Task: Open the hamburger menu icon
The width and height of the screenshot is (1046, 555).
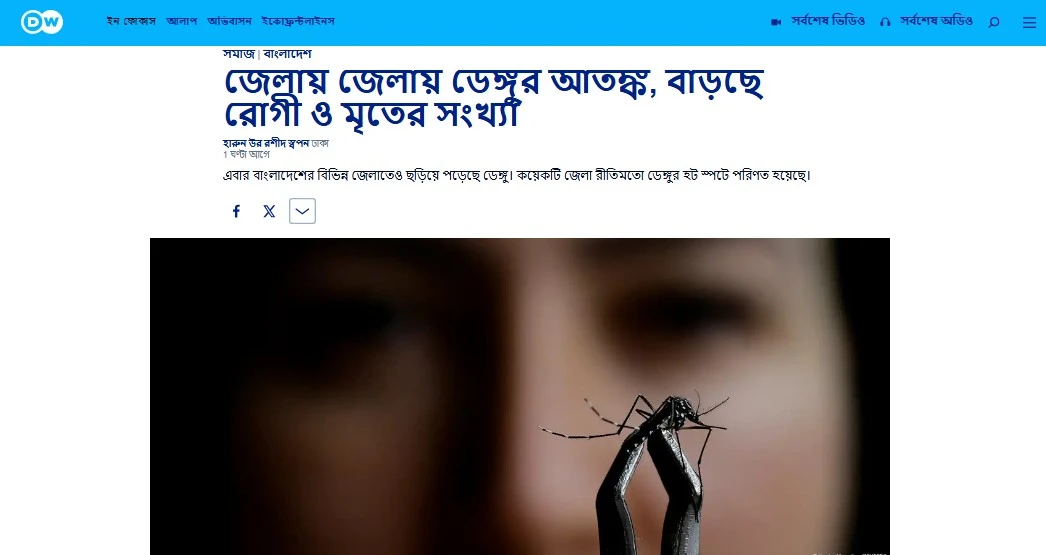Action: pos(1029,22)
